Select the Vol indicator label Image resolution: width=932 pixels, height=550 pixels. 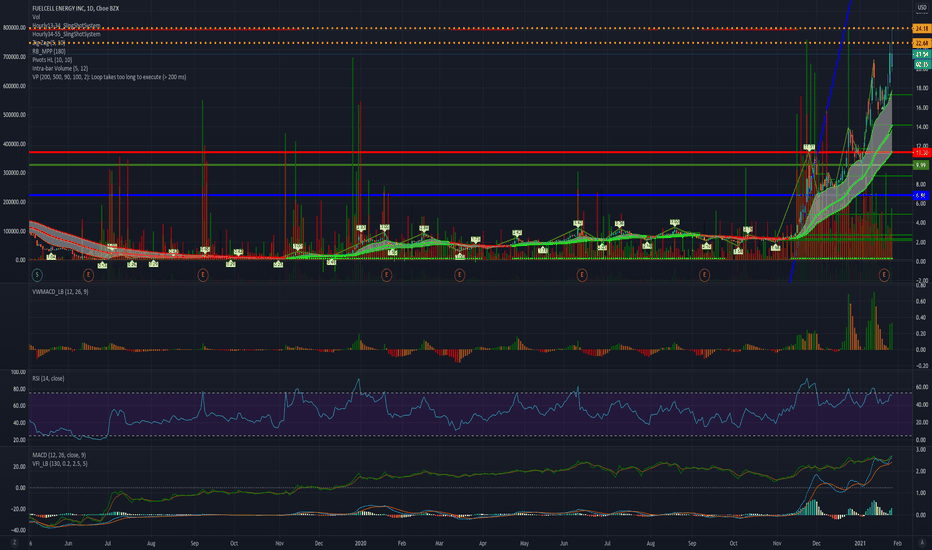tap(36, 17)
